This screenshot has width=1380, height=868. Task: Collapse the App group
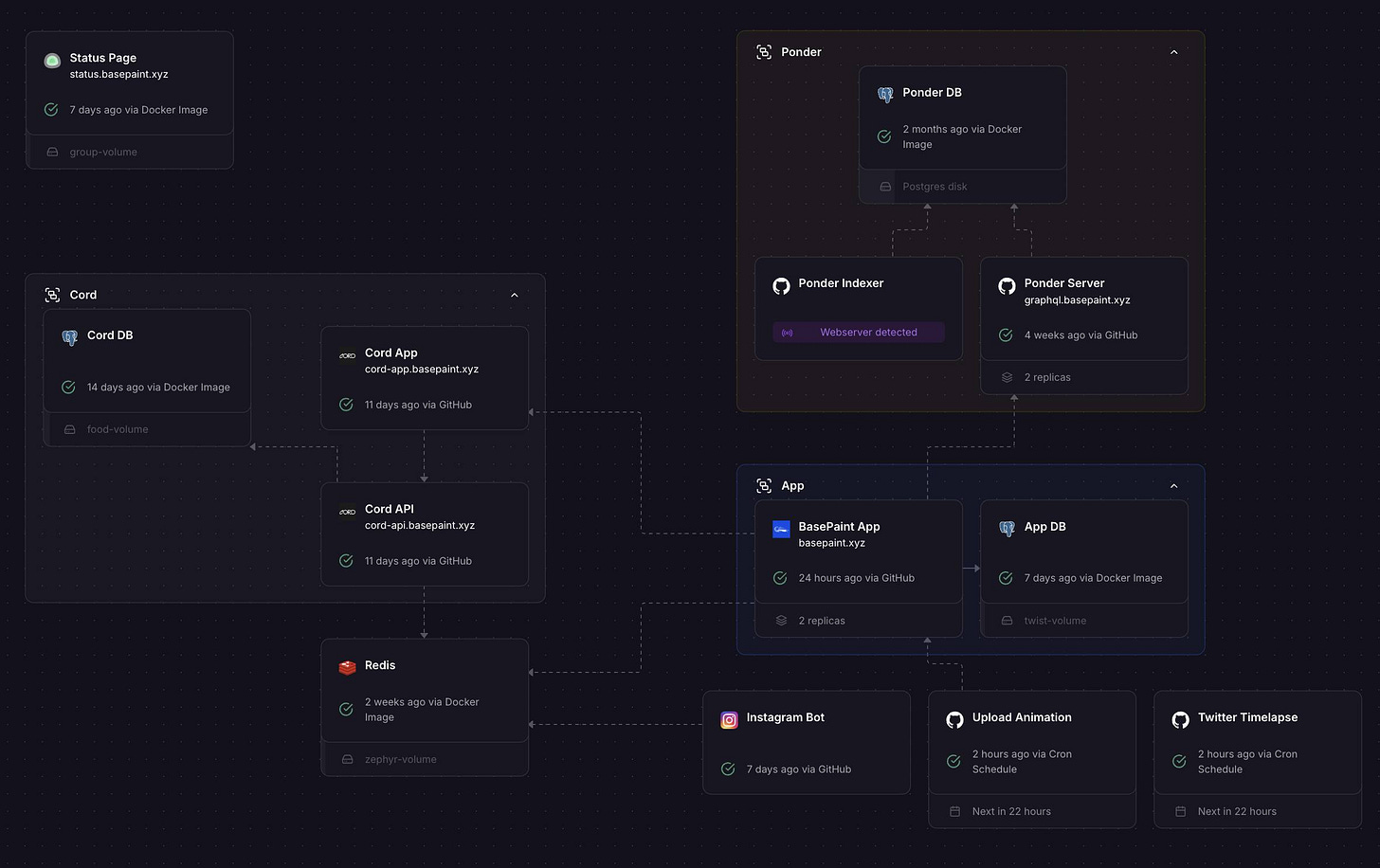1174,486
